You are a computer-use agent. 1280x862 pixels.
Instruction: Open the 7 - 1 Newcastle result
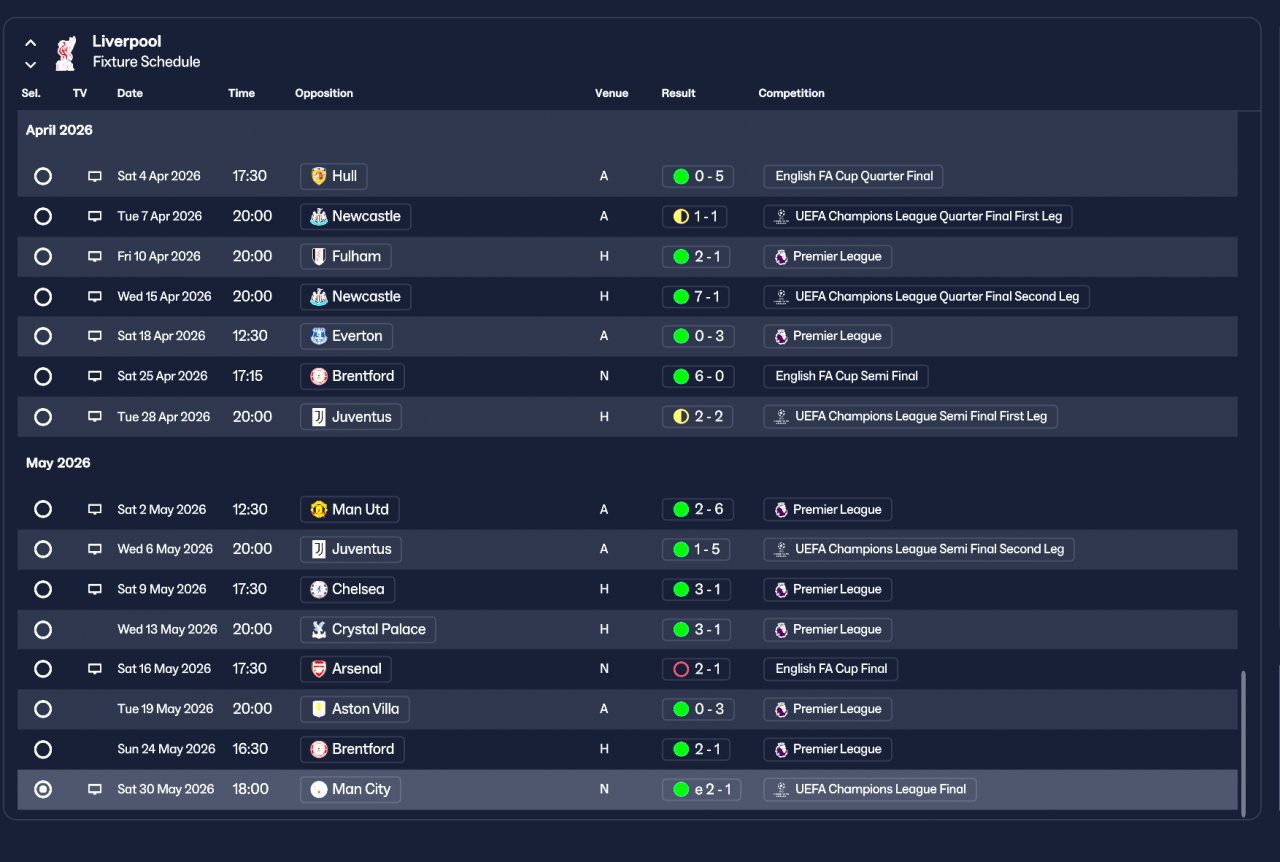697,296
